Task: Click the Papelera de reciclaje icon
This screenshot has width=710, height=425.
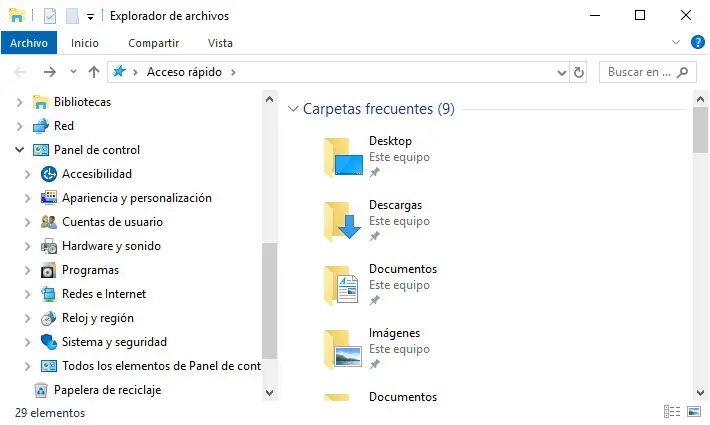Action: 41,390
